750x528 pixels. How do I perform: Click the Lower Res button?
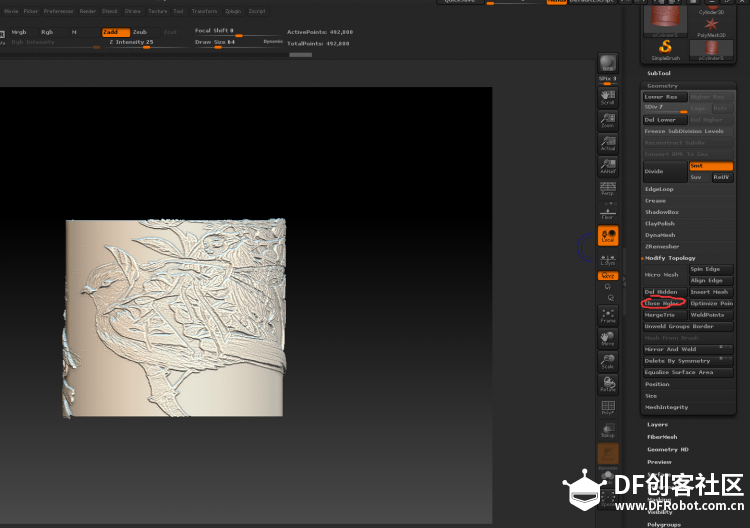tap(665, 97)
